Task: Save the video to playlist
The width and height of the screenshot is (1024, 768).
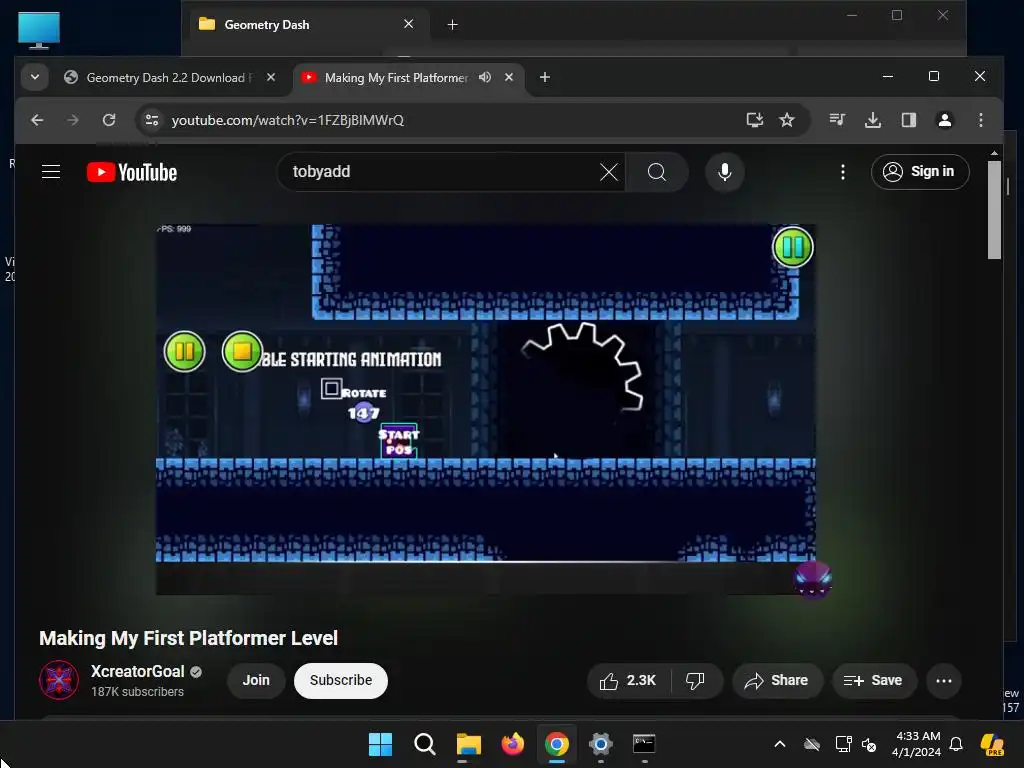Action: (874, 680)
